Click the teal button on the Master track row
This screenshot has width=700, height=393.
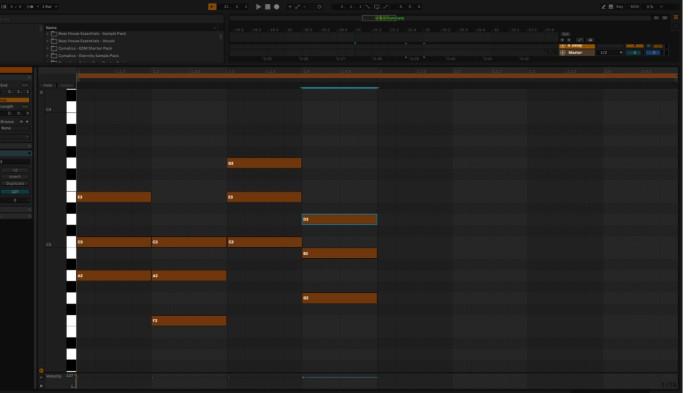tap(634, 53)
